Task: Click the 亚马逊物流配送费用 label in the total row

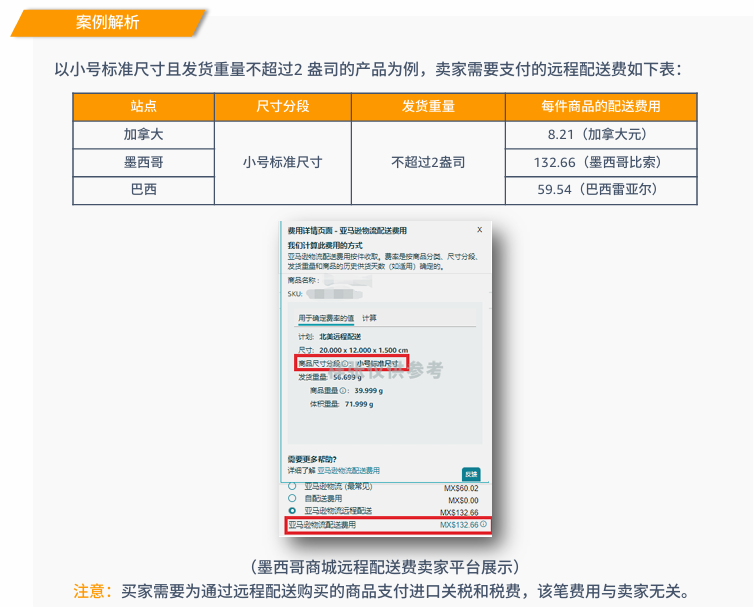Action: coord(322,525)
